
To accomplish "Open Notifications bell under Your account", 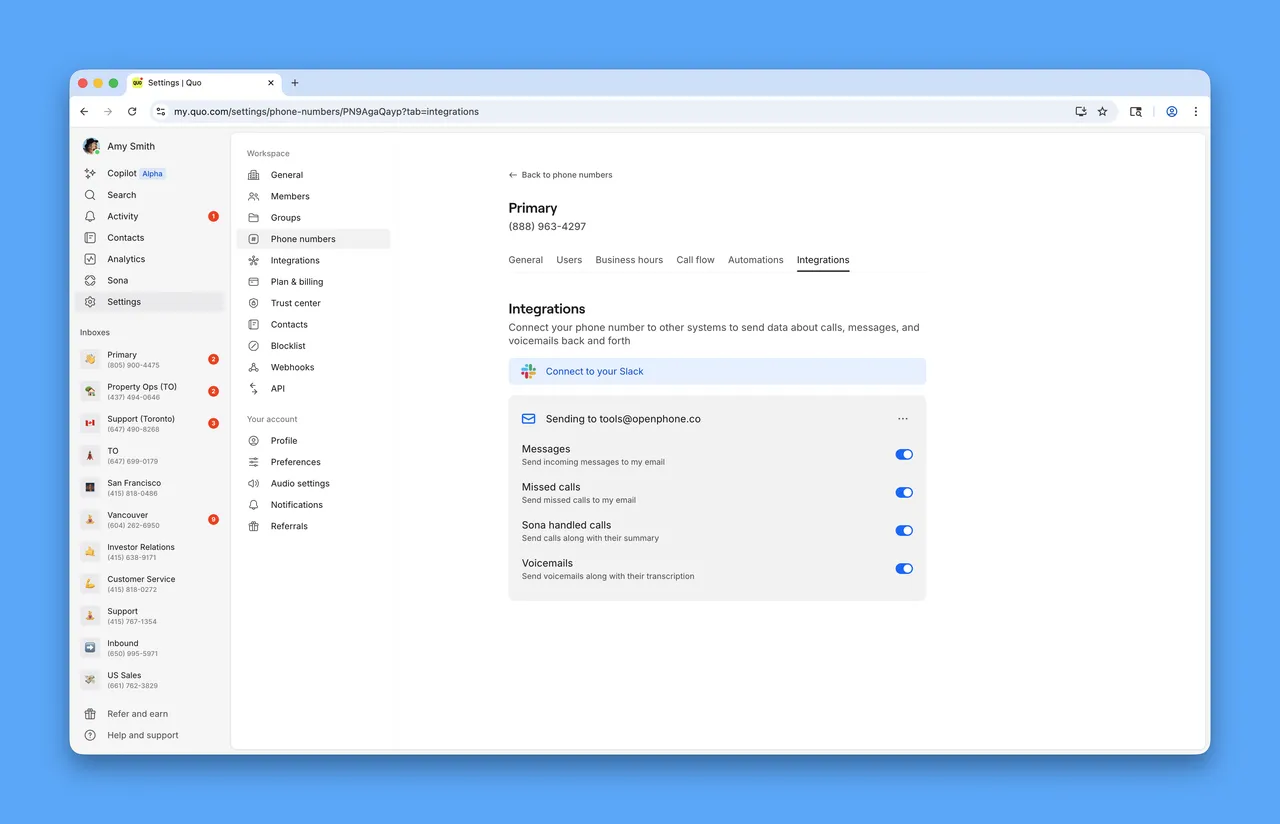I will pyautogui.click(x=254, y=505).
